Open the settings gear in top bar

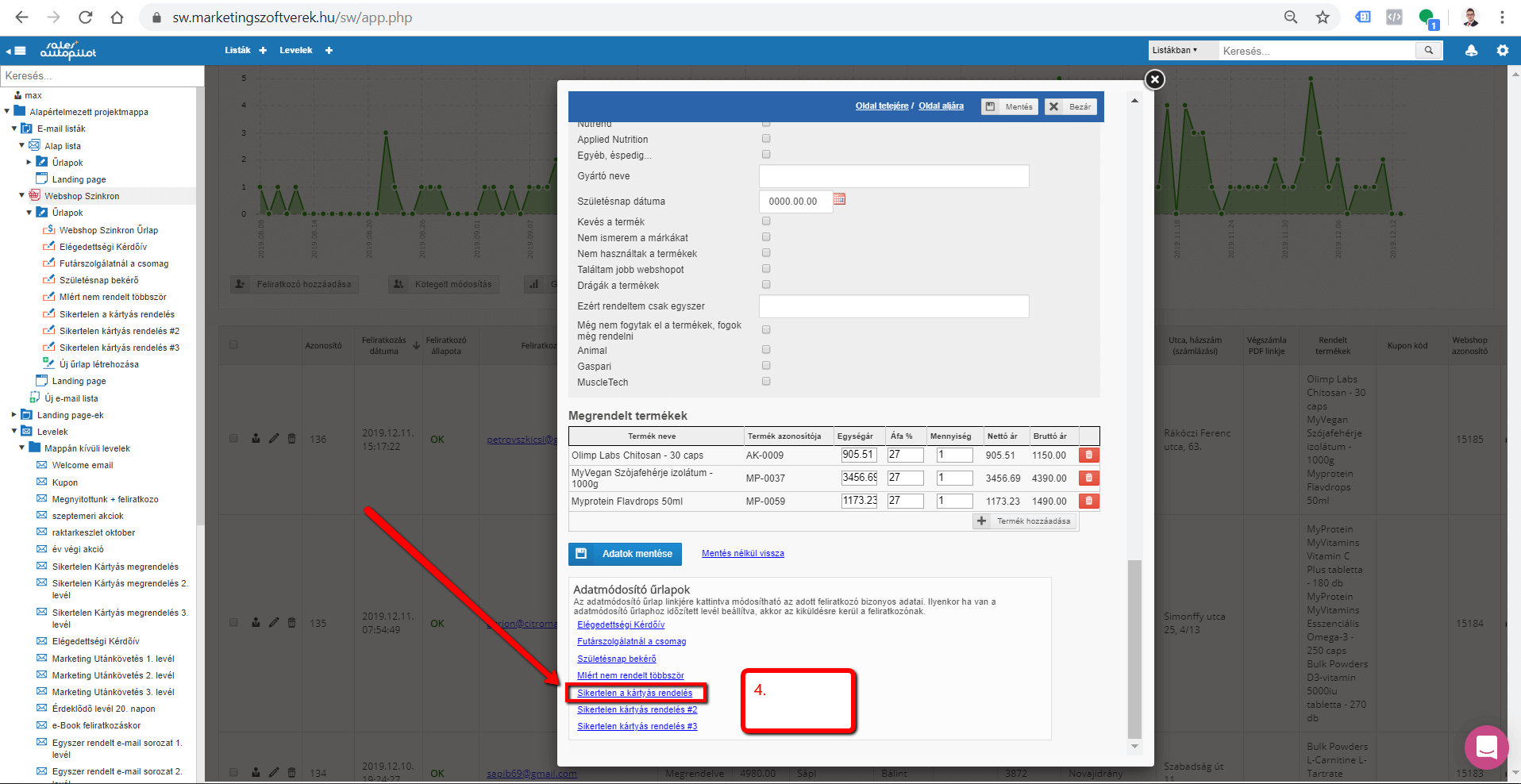[1503, 50]
